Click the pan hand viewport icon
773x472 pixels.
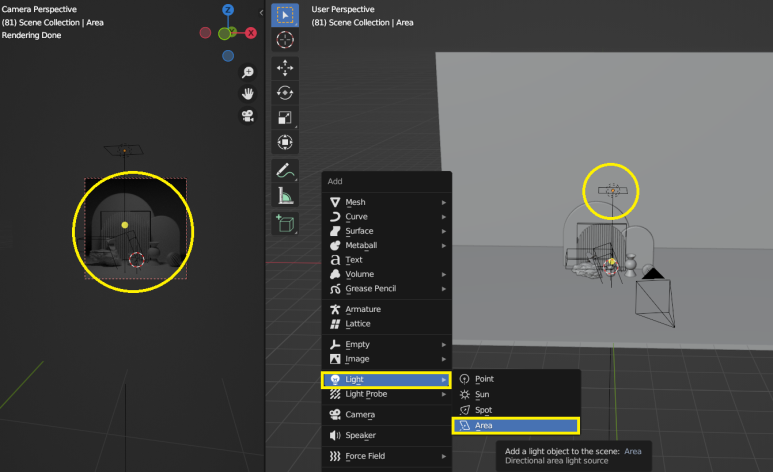click(x=247, y=94)
